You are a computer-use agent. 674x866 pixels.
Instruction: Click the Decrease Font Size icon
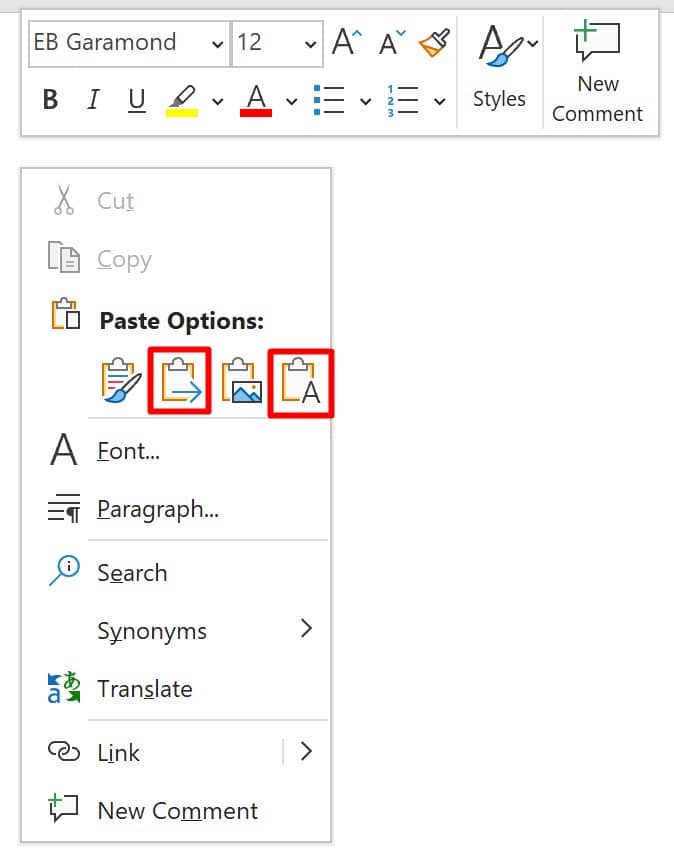392,43
